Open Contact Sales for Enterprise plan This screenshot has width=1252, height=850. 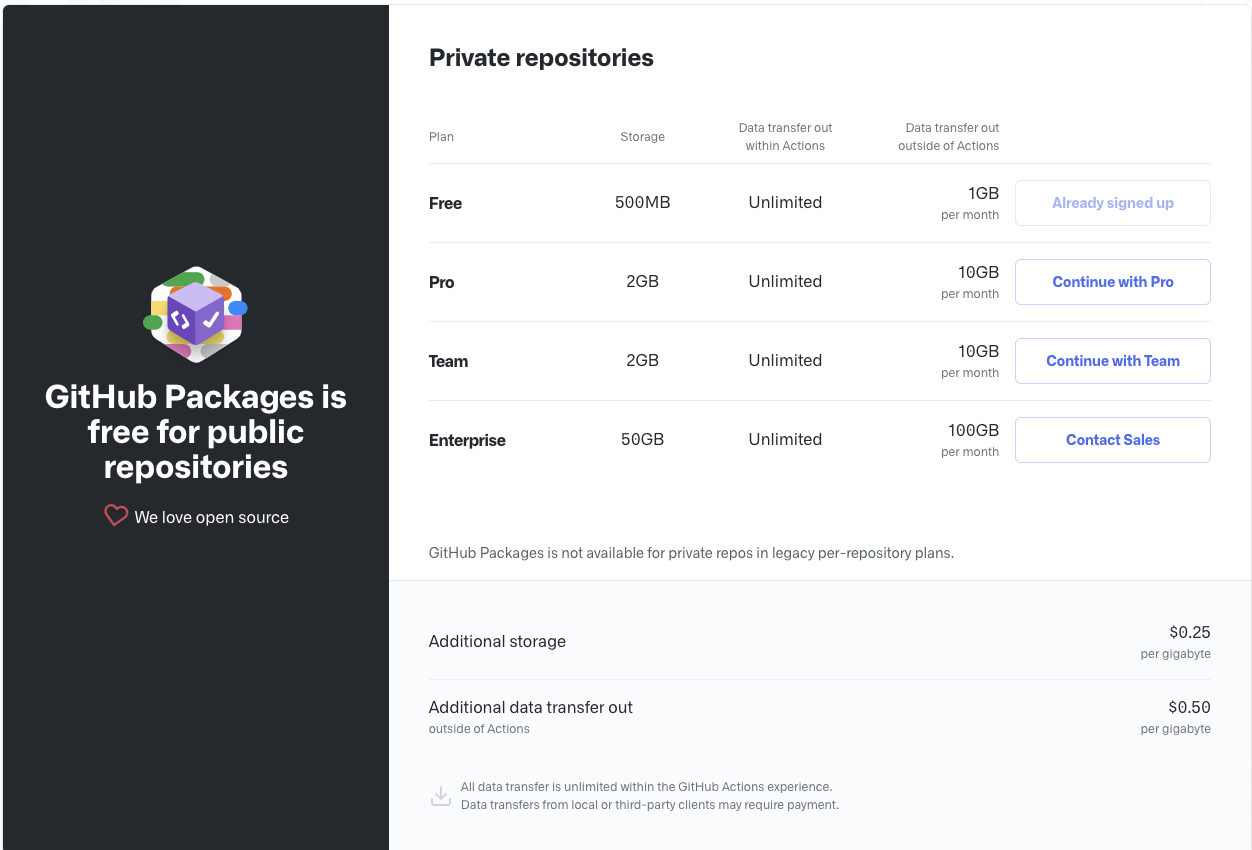point(1112,440)
